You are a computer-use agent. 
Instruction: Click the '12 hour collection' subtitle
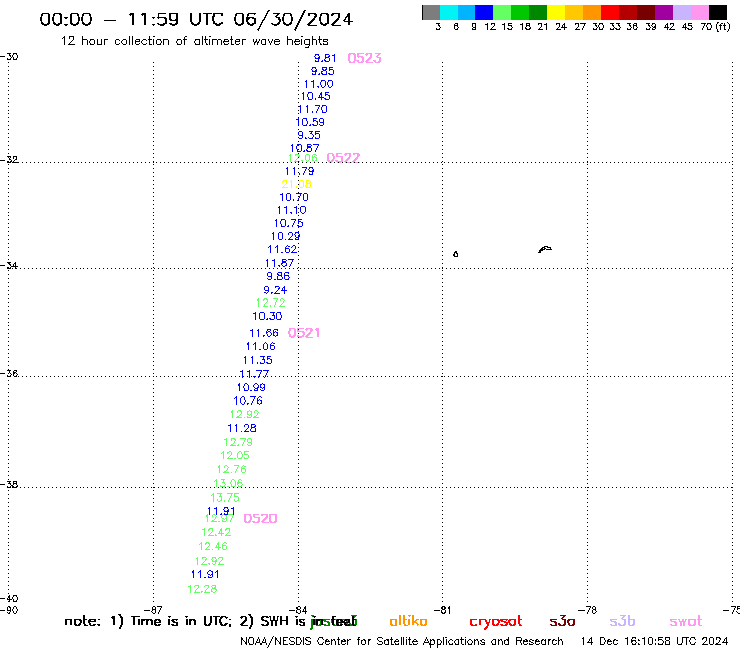[x=194, y=41]
